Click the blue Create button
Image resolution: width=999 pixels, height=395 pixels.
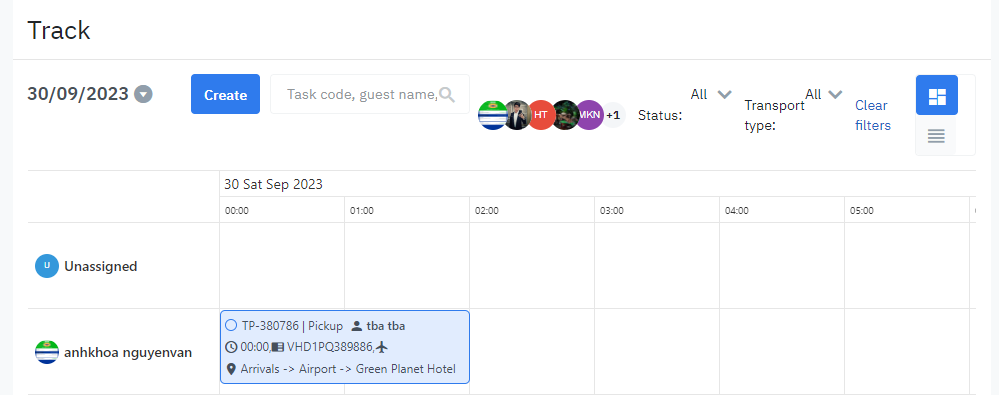pos(226,94)
